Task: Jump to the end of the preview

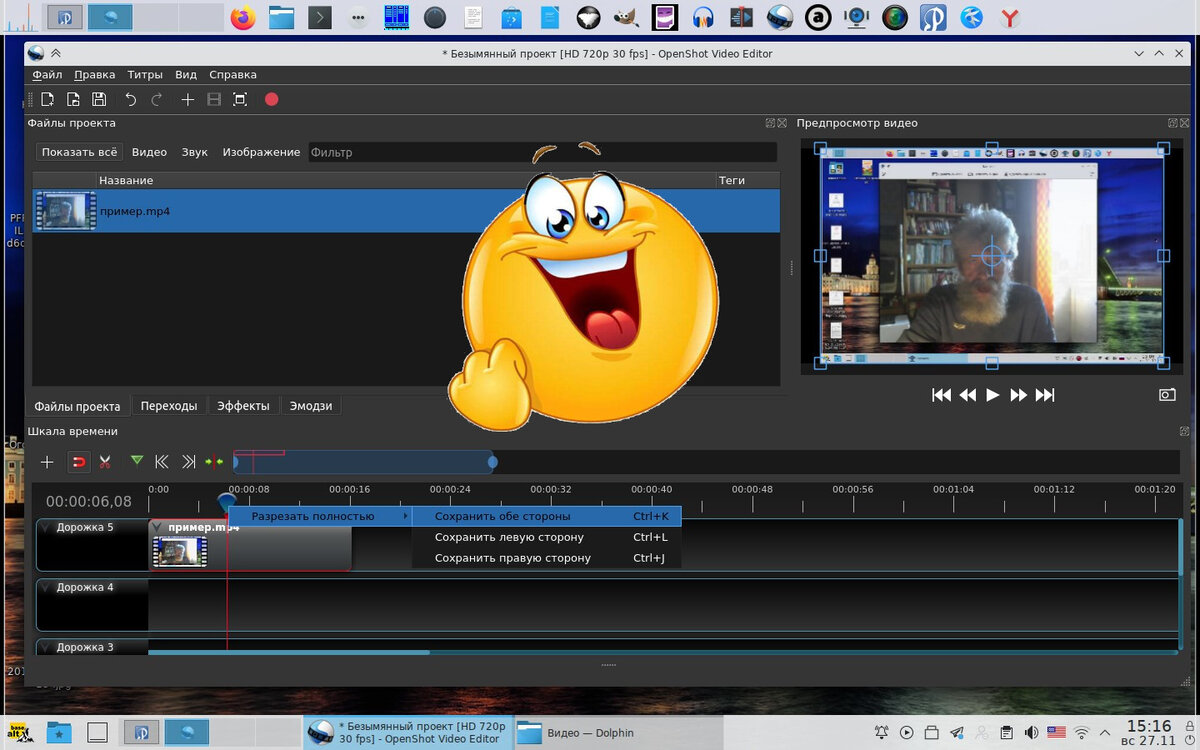Action: pos(1045,395)
